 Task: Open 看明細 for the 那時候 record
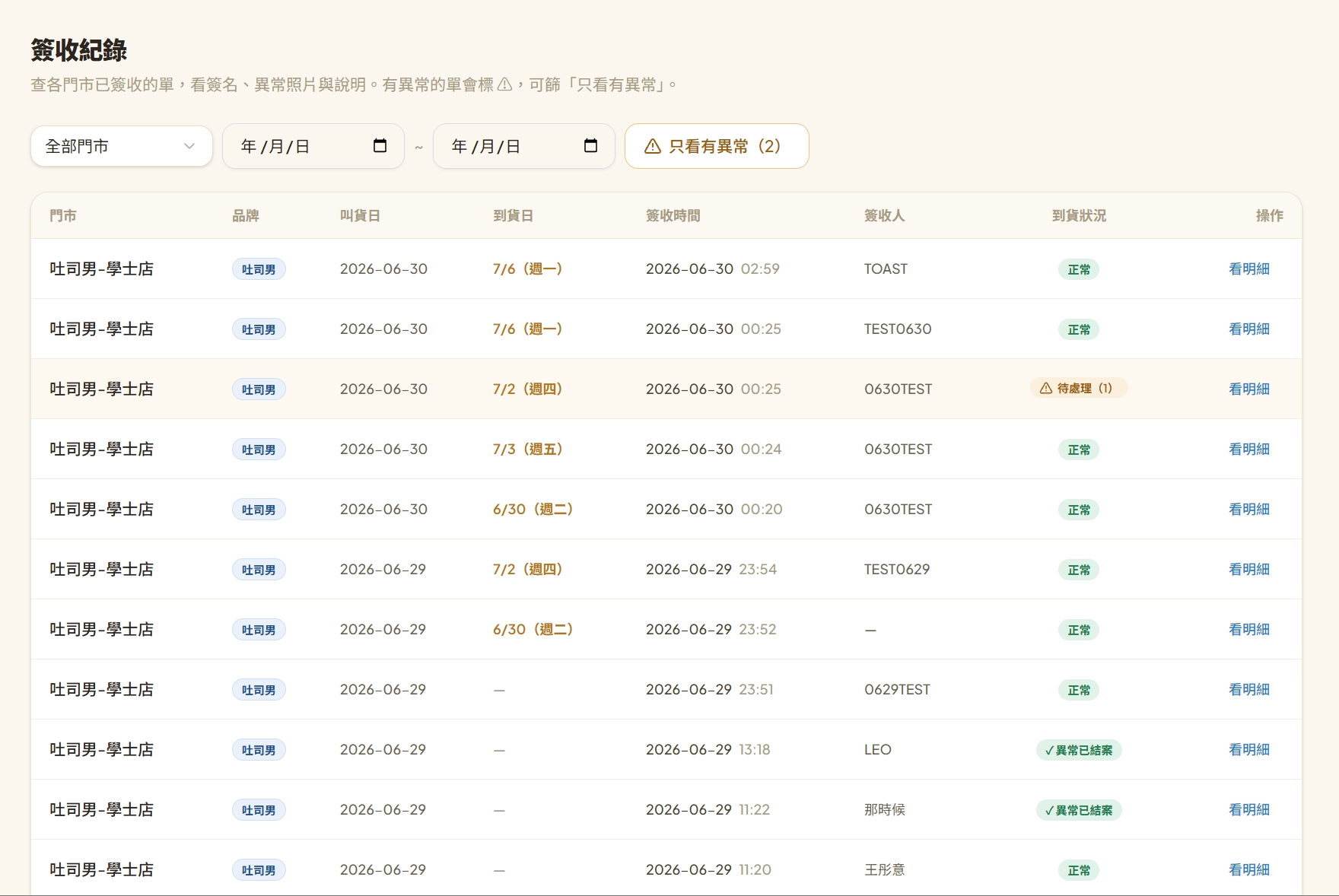[1248, 809]
